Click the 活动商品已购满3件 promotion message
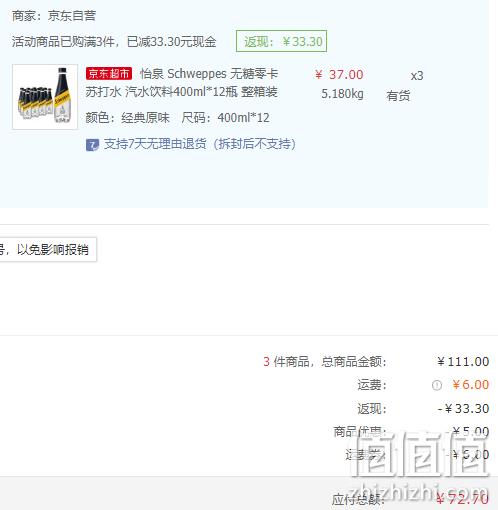The height and width of the screenshot is (510, 498). pyautogui.click(x=114, y=42)
